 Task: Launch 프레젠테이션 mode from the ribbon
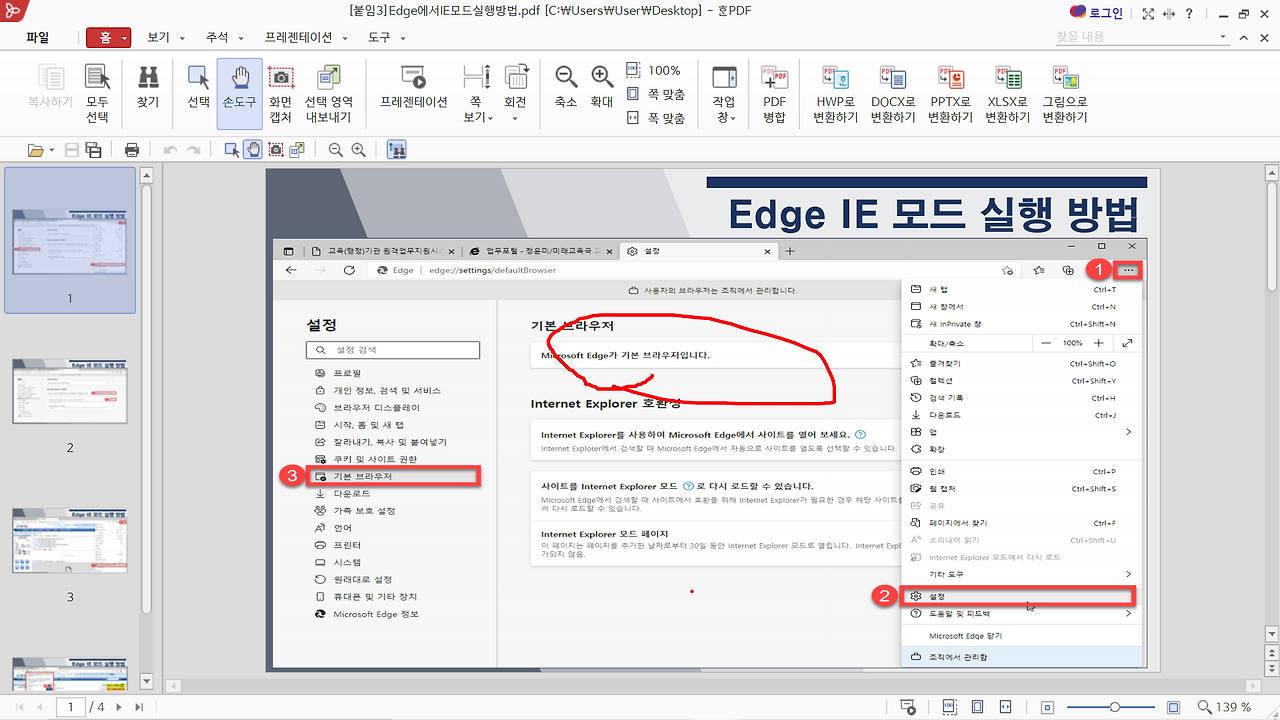pyautogui.click(x=414, y=87)
